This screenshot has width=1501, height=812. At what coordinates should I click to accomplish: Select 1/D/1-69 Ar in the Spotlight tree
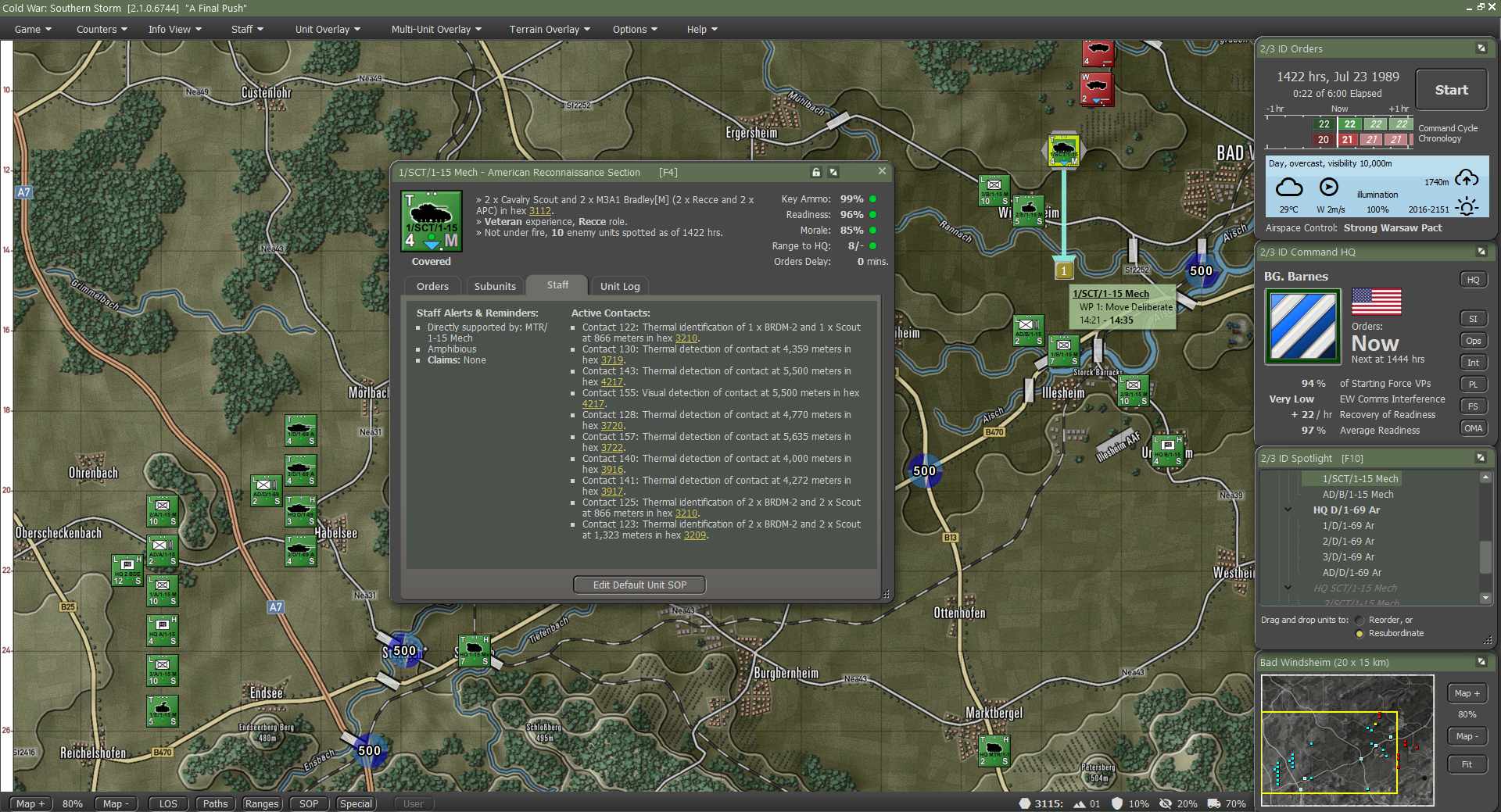(x=1348, y=525)
